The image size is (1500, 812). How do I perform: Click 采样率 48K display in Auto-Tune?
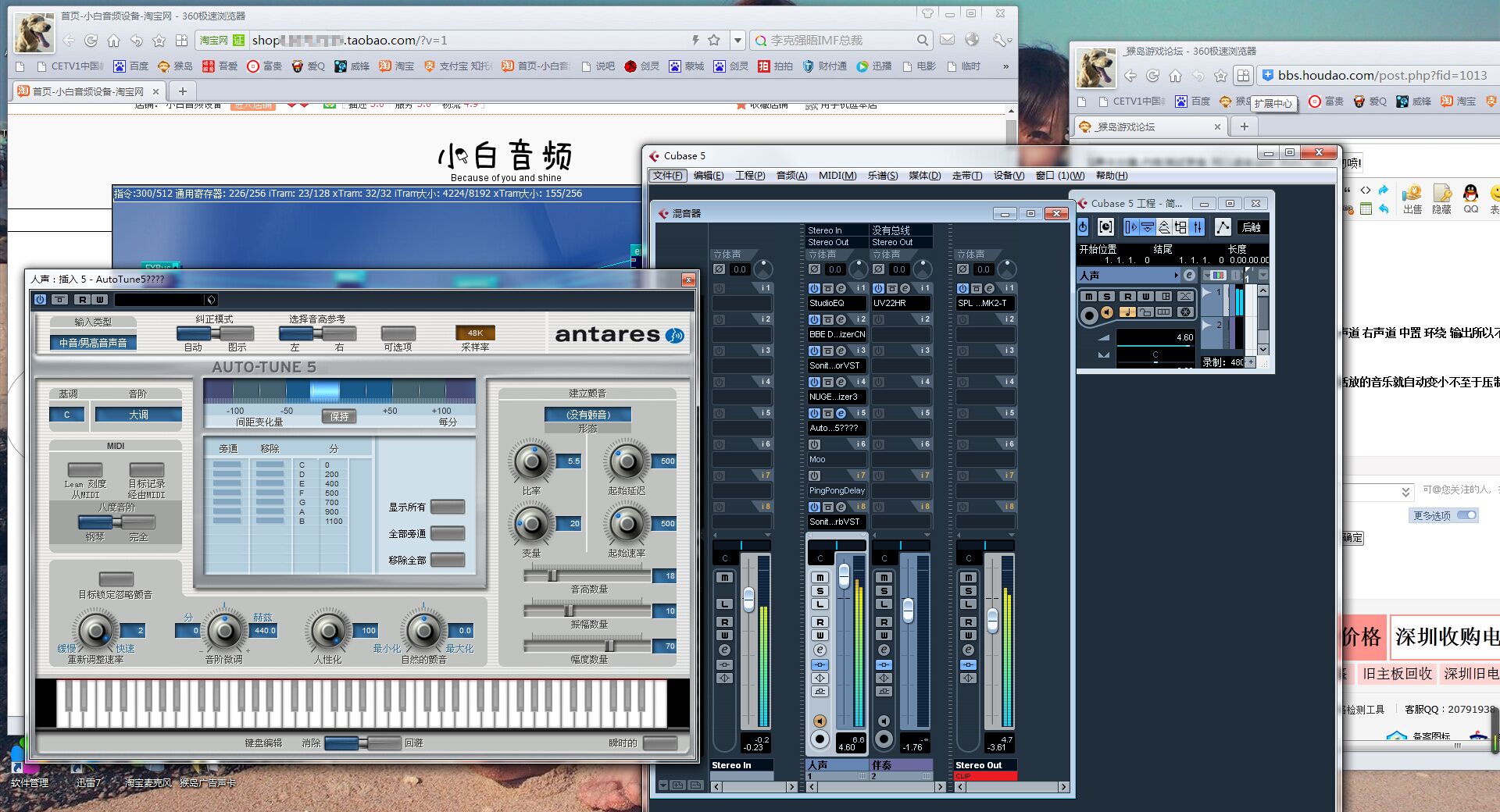tap(475, 333)
